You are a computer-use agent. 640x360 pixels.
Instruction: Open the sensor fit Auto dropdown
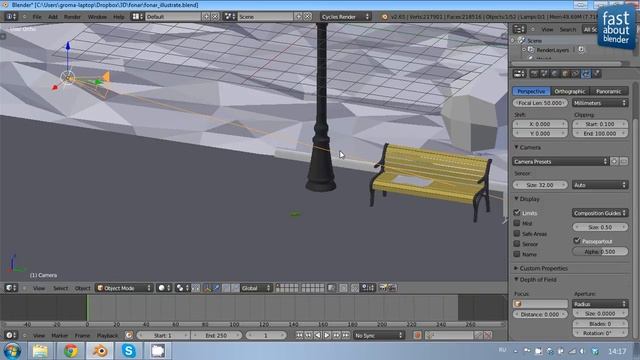(600, 185)
